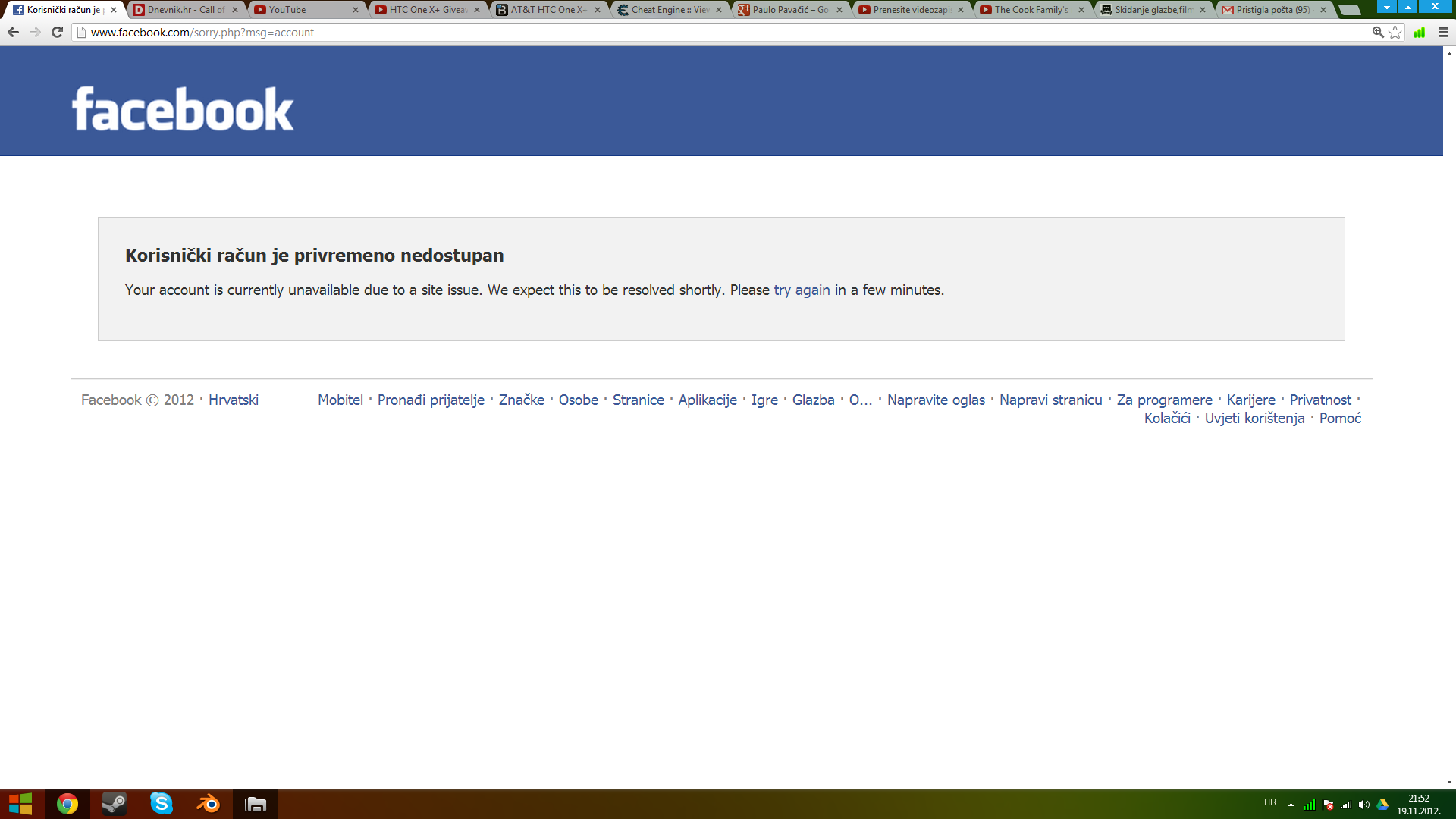
Task: Click the Chrome forward arrow button
Action: (35, 32)
